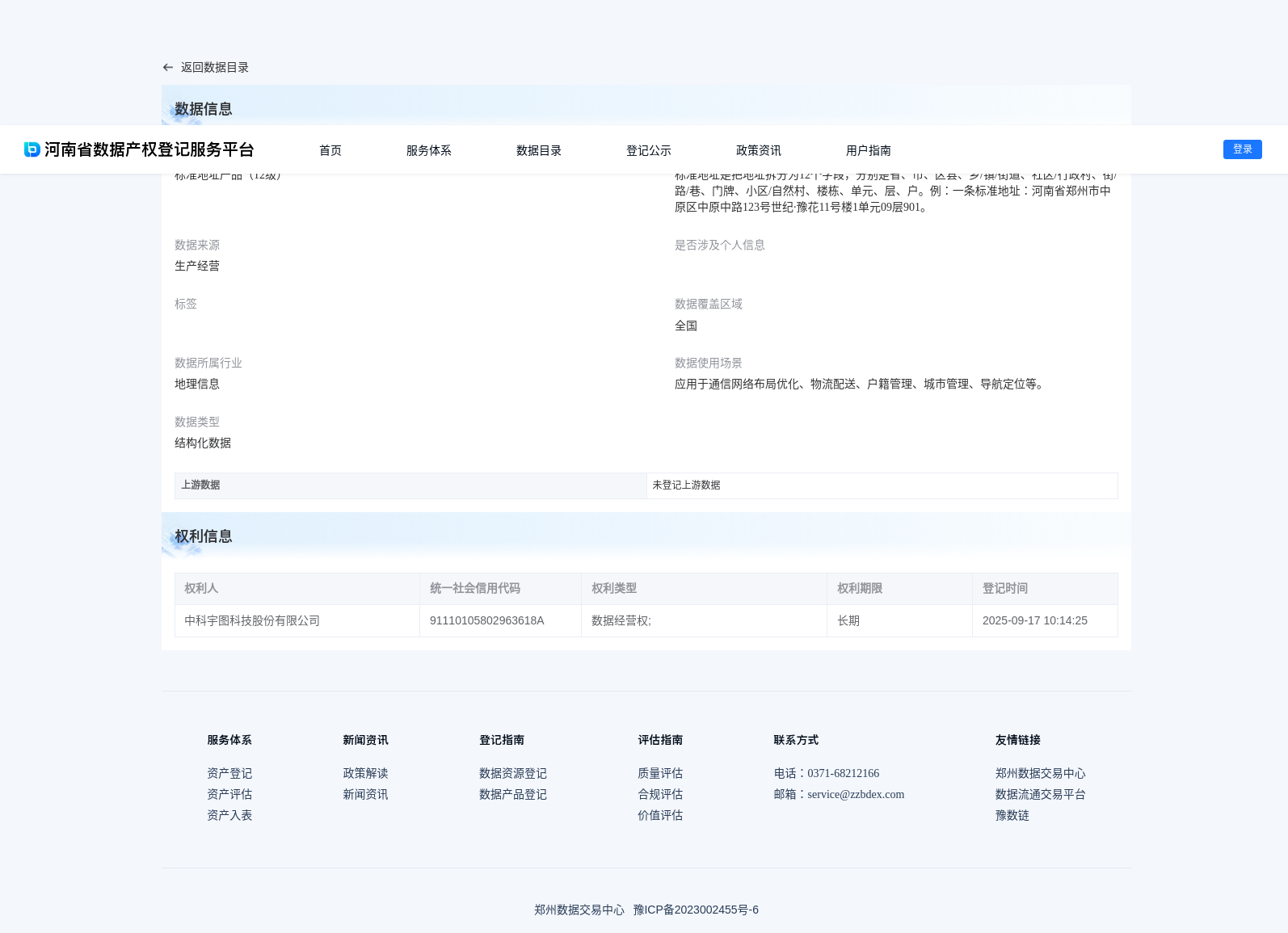The height and width of the screenshot is (933, 1288).
Task: Click the 郑州数据交易中心 copyright text at bottom
Action: click(579, 910)
